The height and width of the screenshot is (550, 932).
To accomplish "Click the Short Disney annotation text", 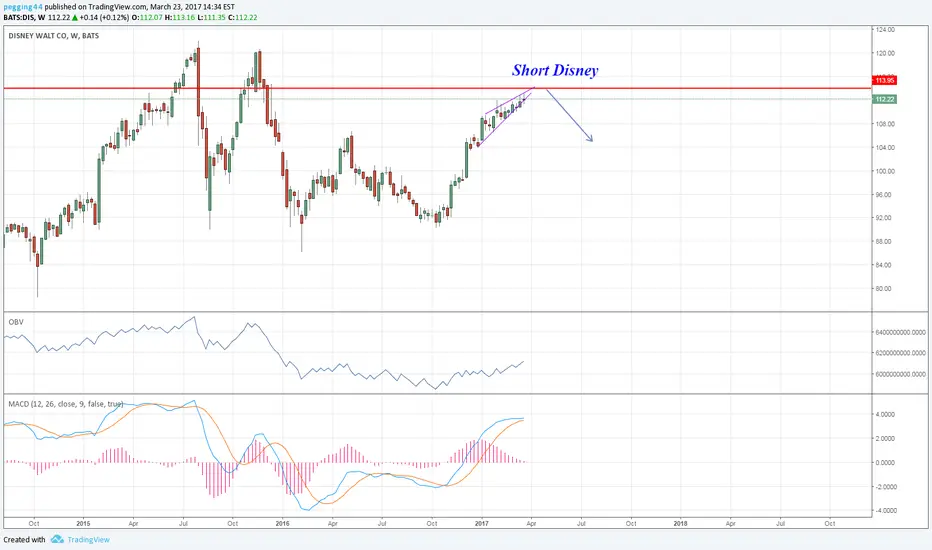I will [x=555, y=70].
